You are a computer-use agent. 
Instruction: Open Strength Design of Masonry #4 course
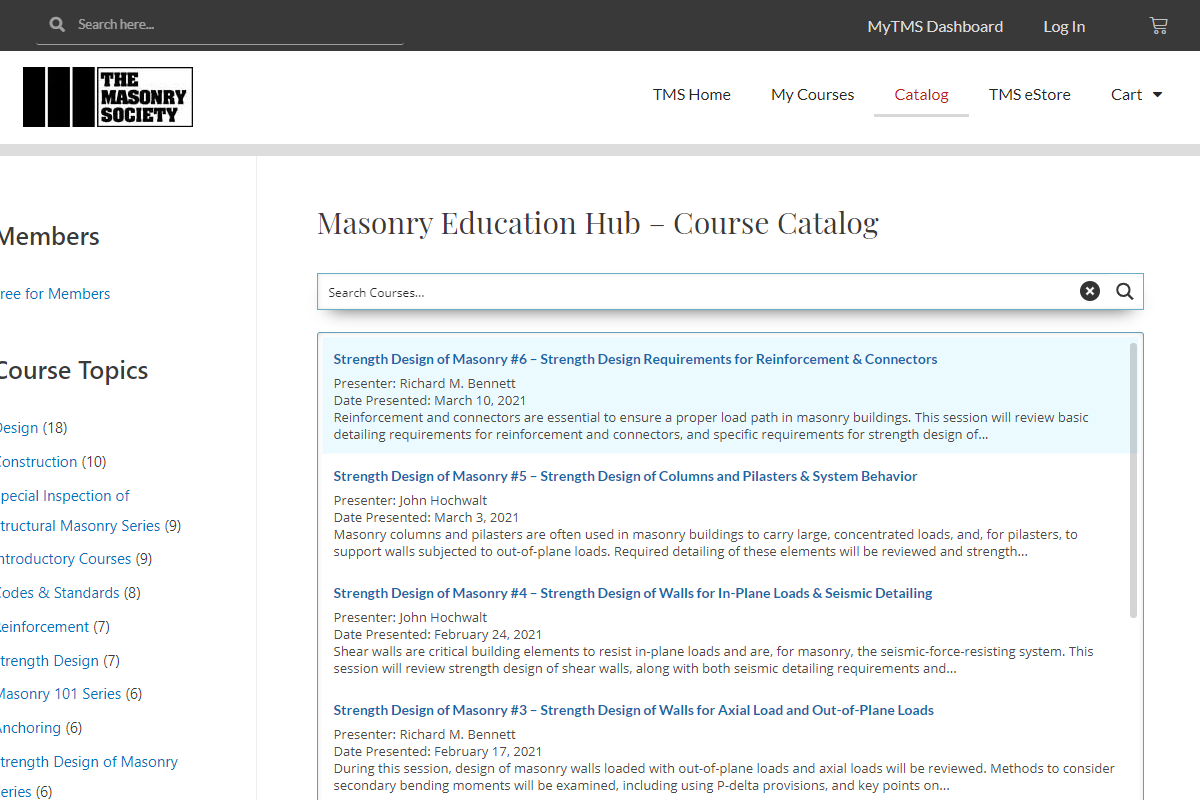632,593
